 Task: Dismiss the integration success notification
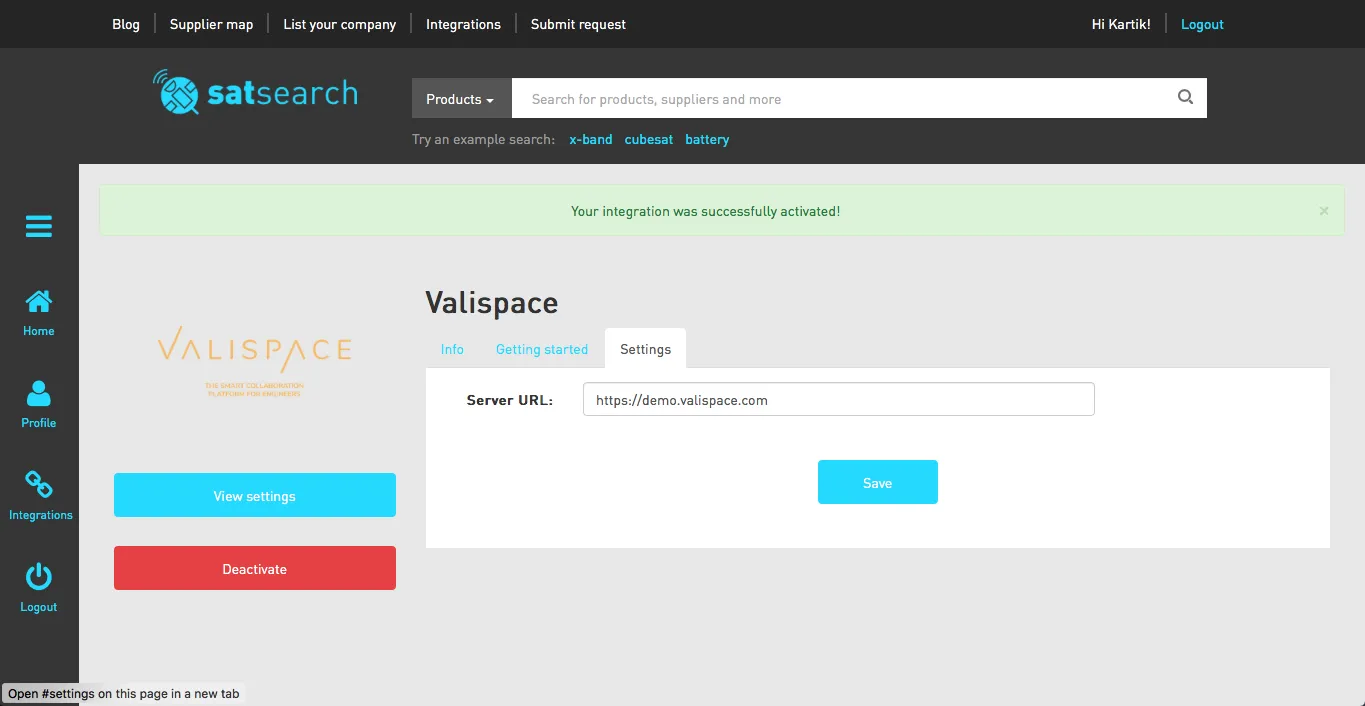point(1323,210)
